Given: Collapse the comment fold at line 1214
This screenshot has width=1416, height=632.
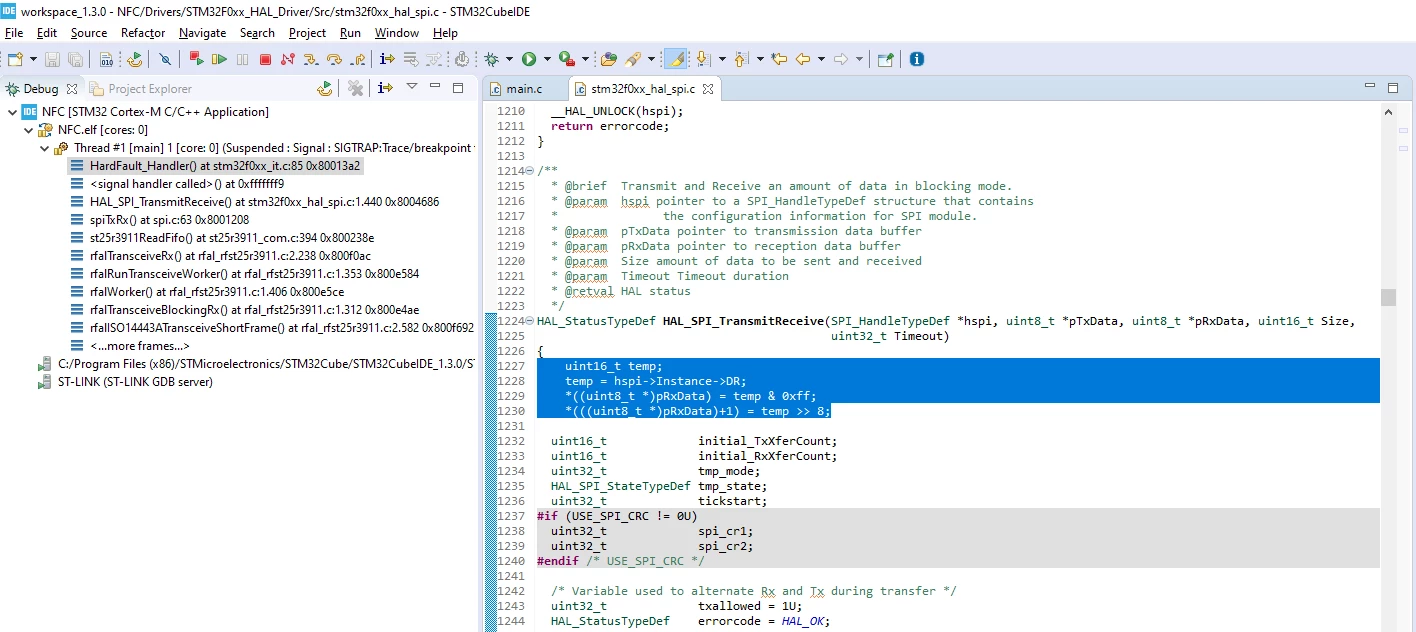Looking at the screenshot, I should tap(530, 172).
